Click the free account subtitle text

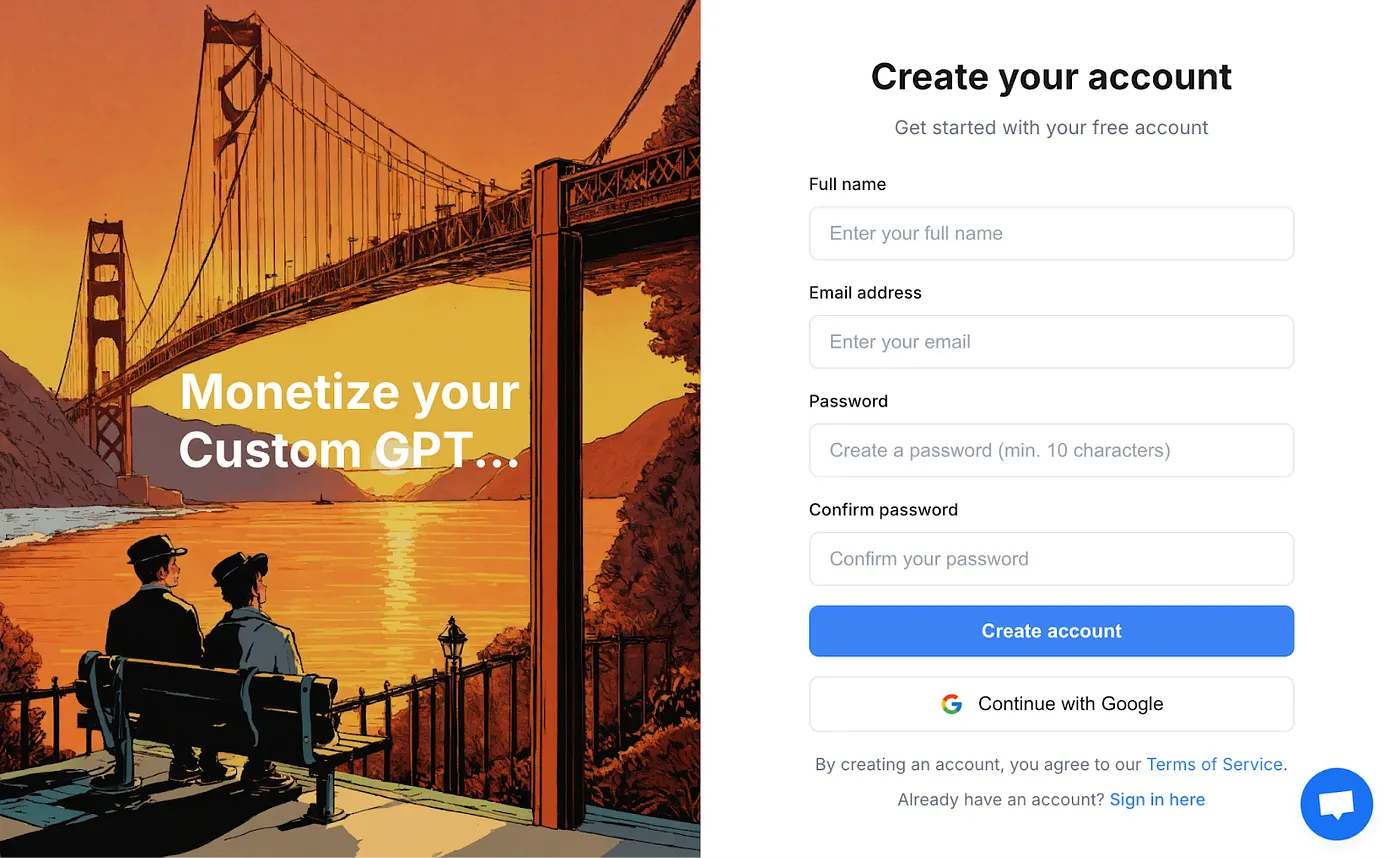click(1051, 127)
